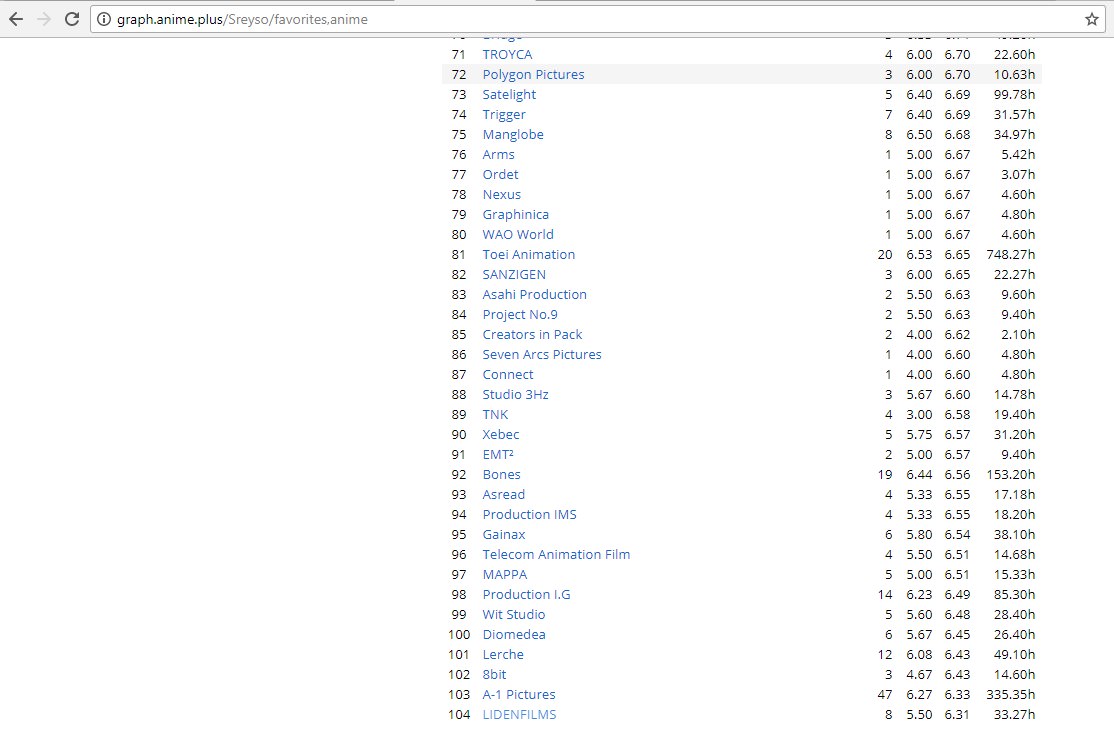Viewport: 1114px width, 740px height.
Task: Open the Asahi Production link
Action: coord(535,294)
